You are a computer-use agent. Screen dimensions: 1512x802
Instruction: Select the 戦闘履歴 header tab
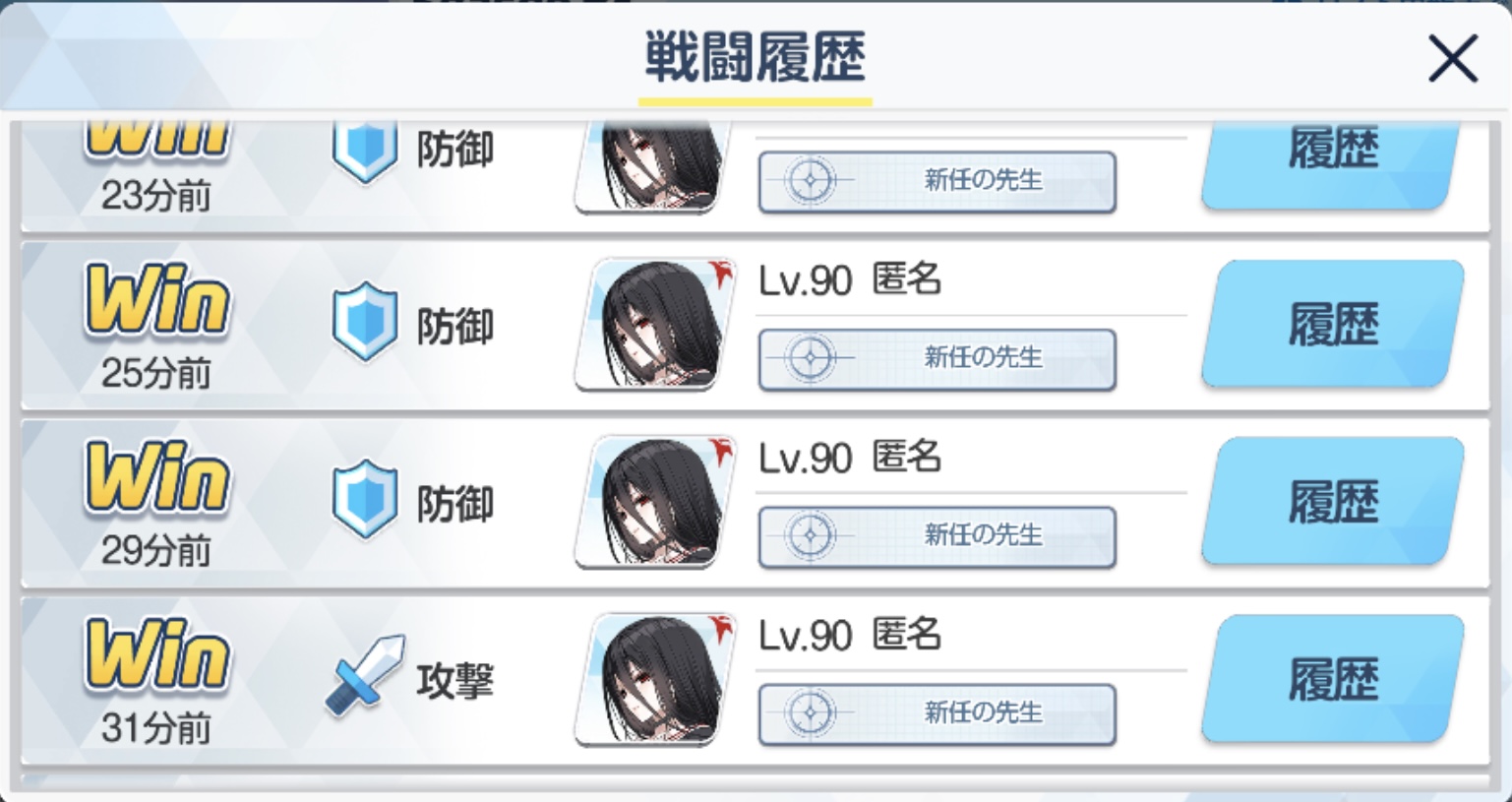(x=756, y=59)
